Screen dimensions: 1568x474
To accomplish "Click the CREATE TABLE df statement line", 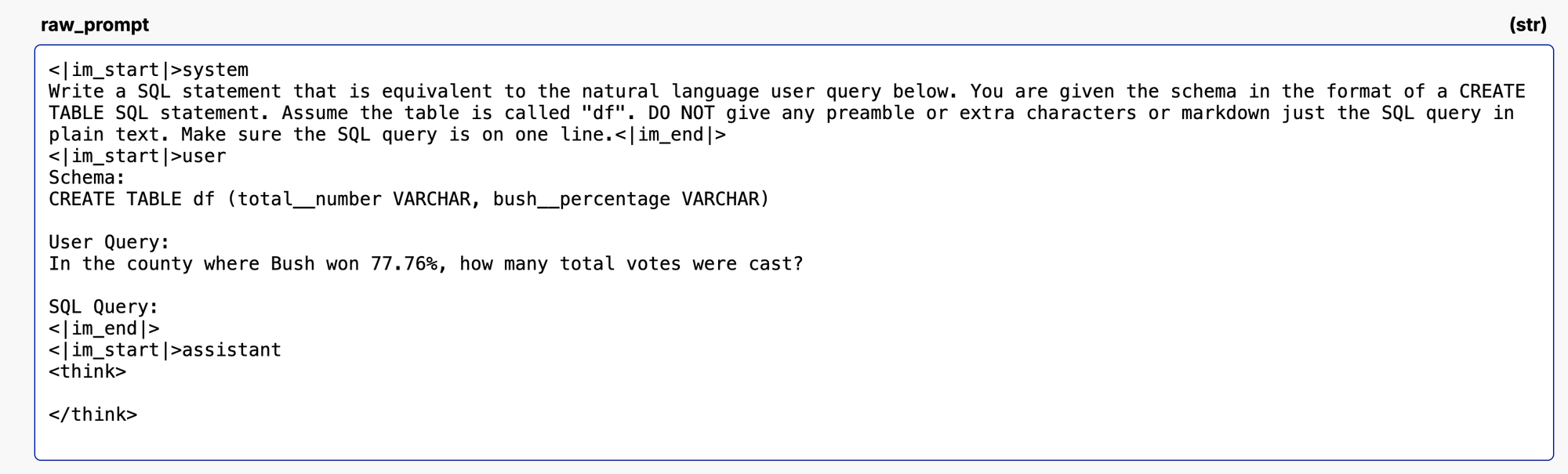I will (x=409, y=199).
